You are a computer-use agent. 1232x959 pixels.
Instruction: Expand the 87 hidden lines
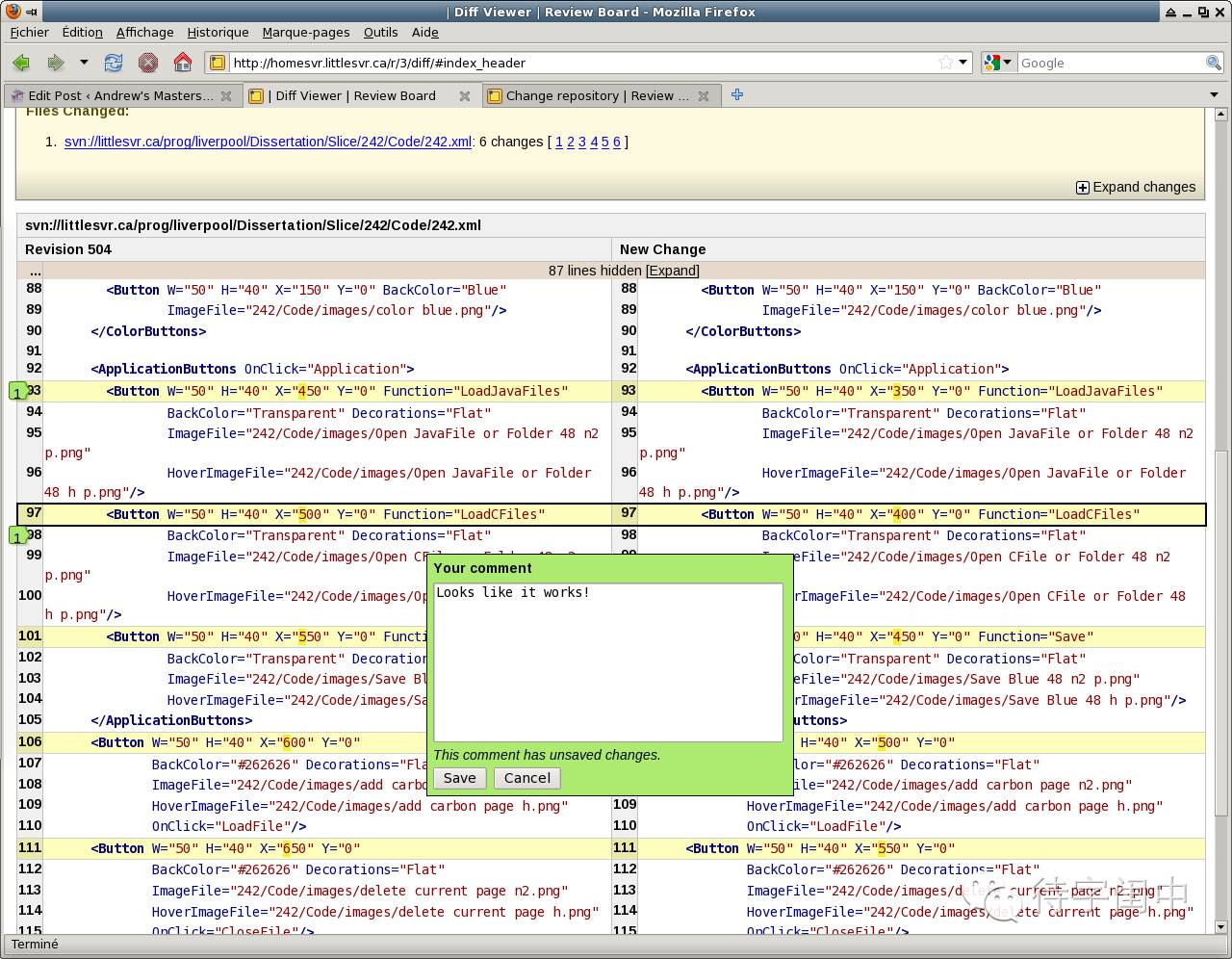pos(673,271)
